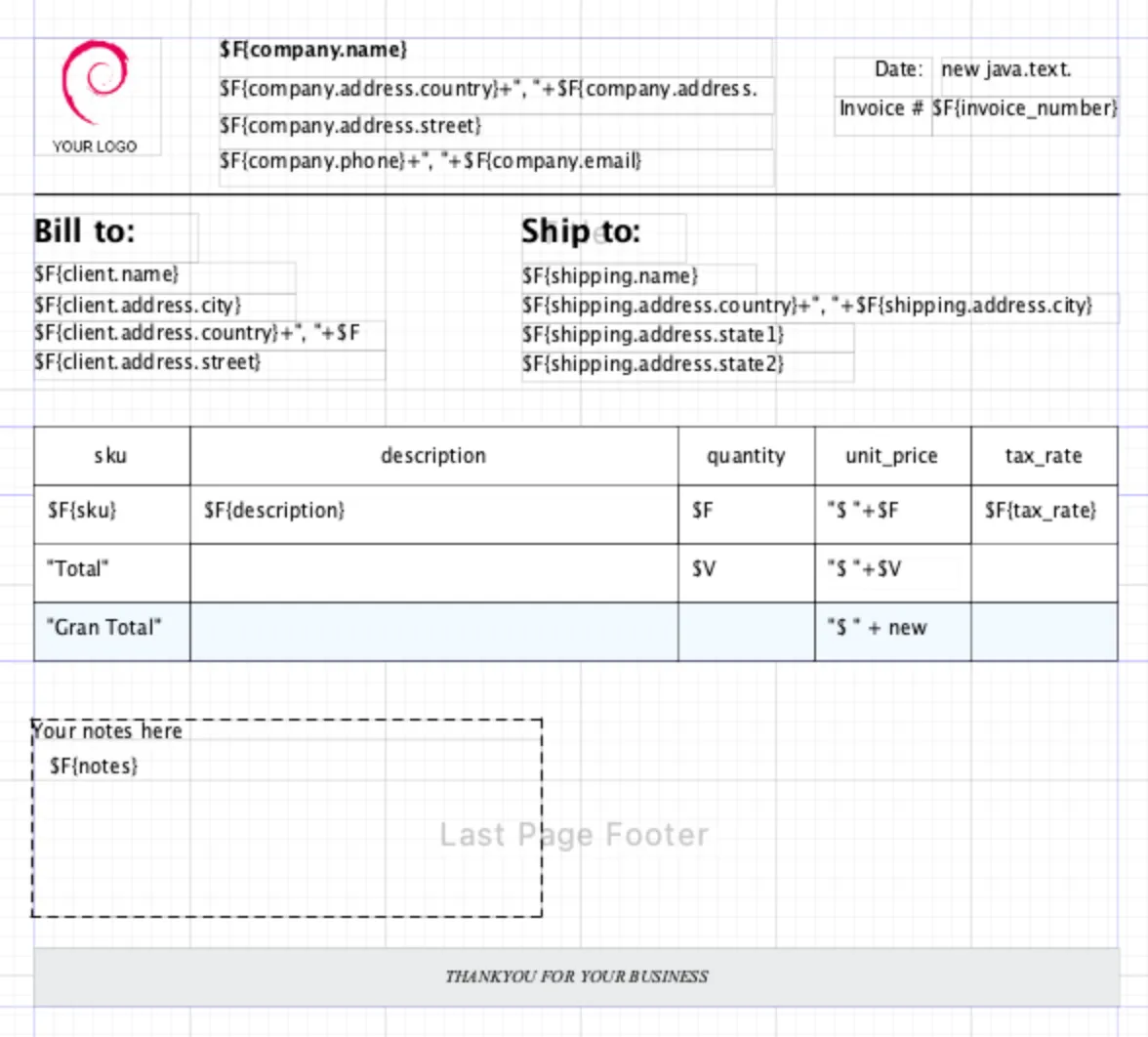Select the $F{company.name} text field
The image size is (1148, 1037).
(x=313, y=50)
